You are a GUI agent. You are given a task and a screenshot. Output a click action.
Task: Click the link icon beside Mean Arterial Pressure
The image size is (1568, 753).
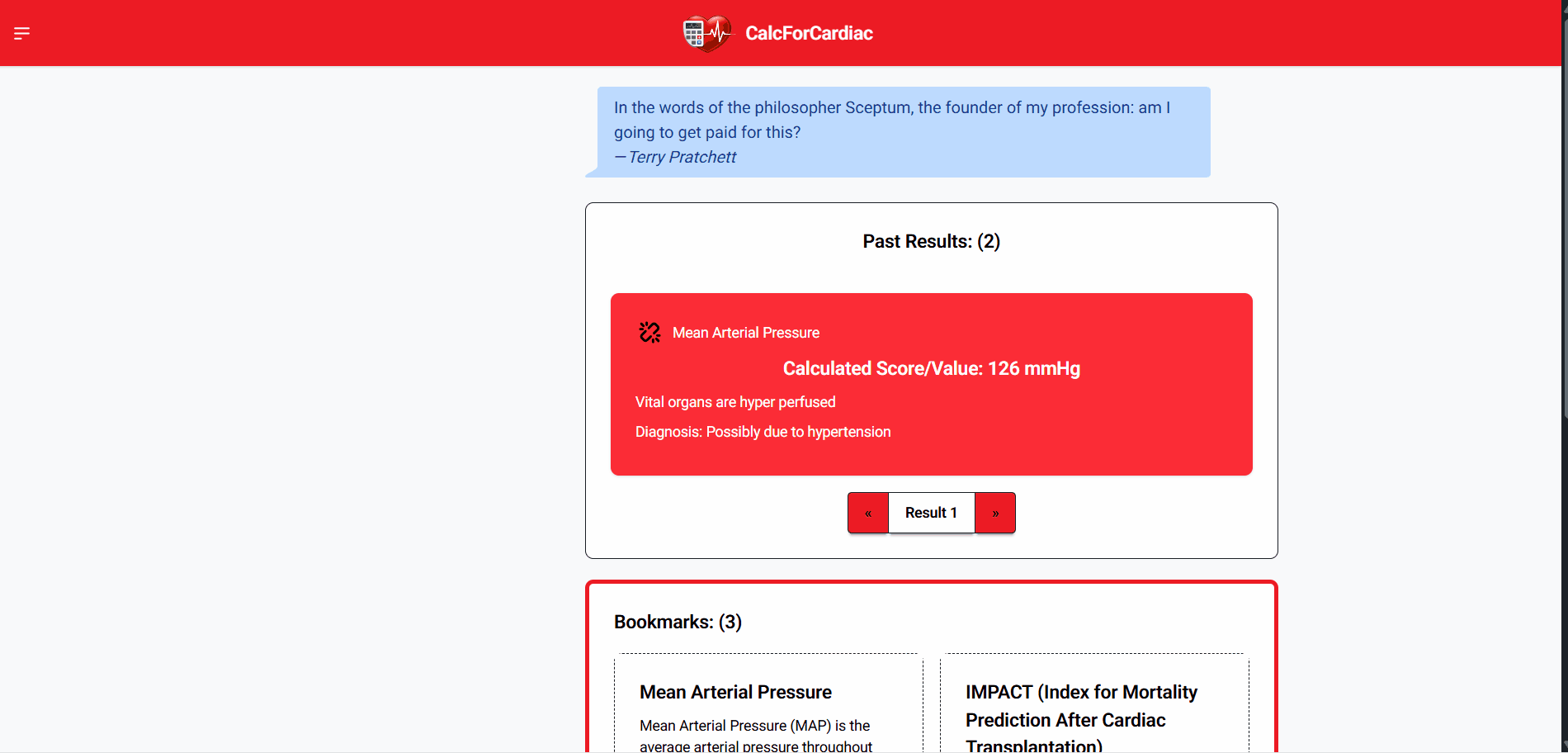click(649, 333)
